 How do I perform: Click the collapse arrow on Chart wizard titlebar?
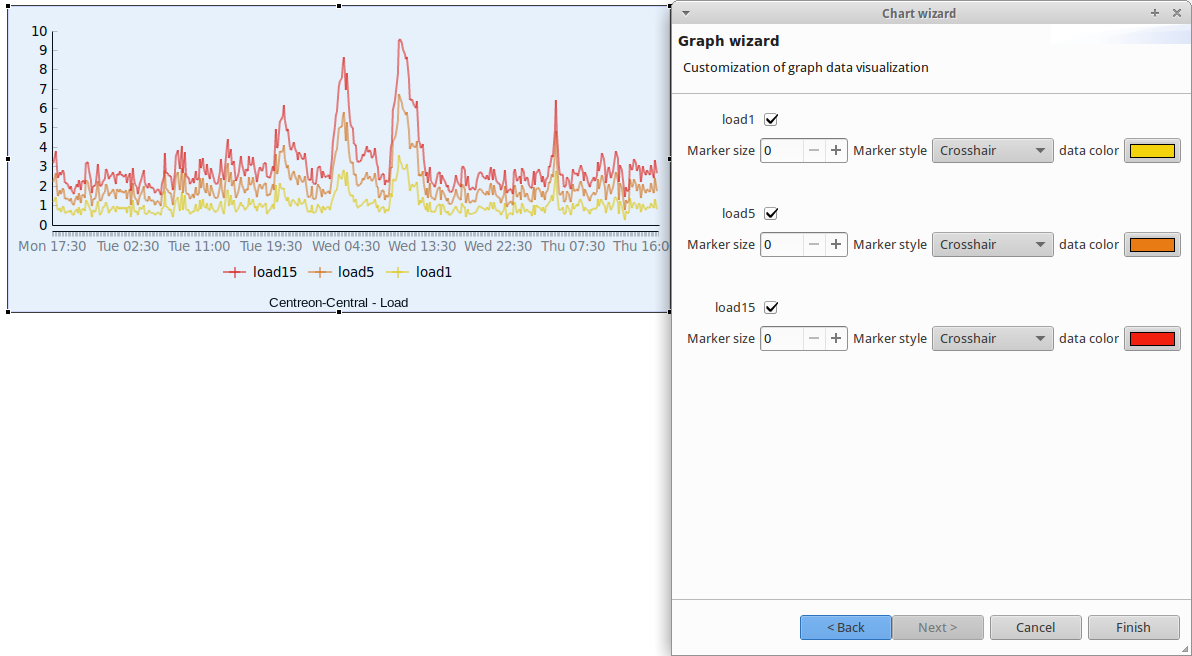coord(684,13)
